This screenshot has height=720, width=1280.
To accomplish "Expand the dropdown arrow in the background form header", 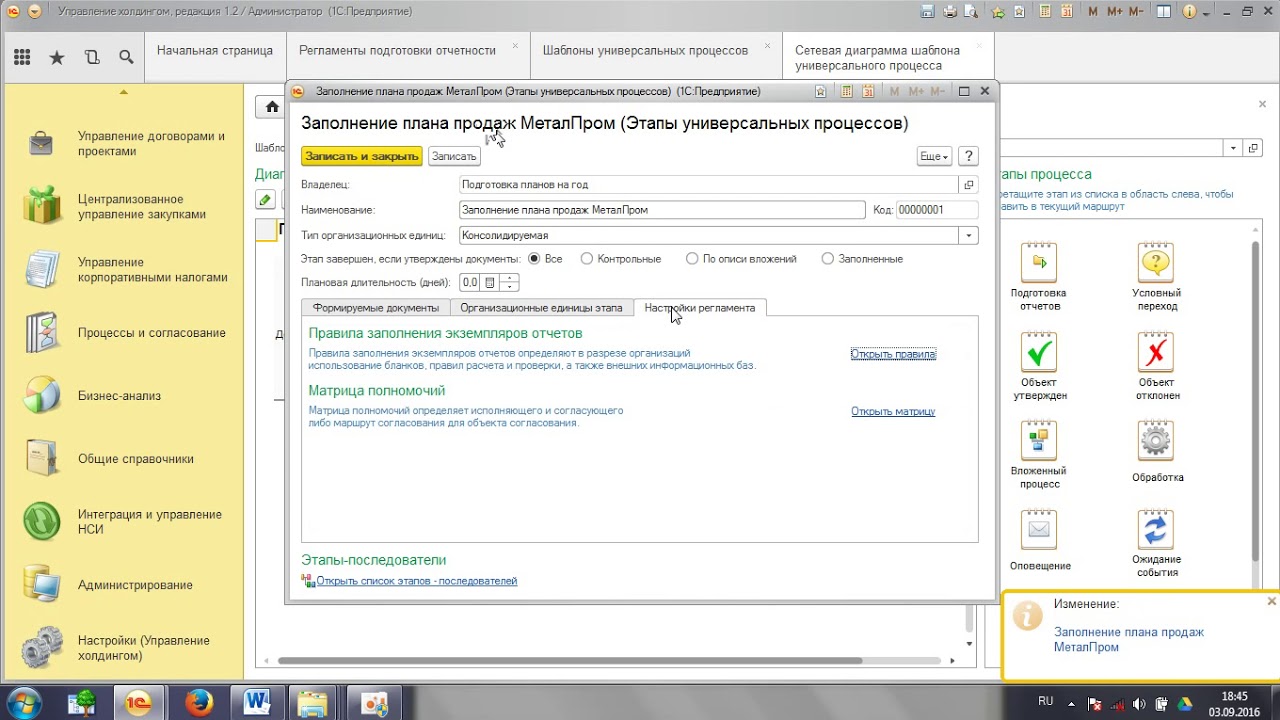I will (x=1234, y=148).
